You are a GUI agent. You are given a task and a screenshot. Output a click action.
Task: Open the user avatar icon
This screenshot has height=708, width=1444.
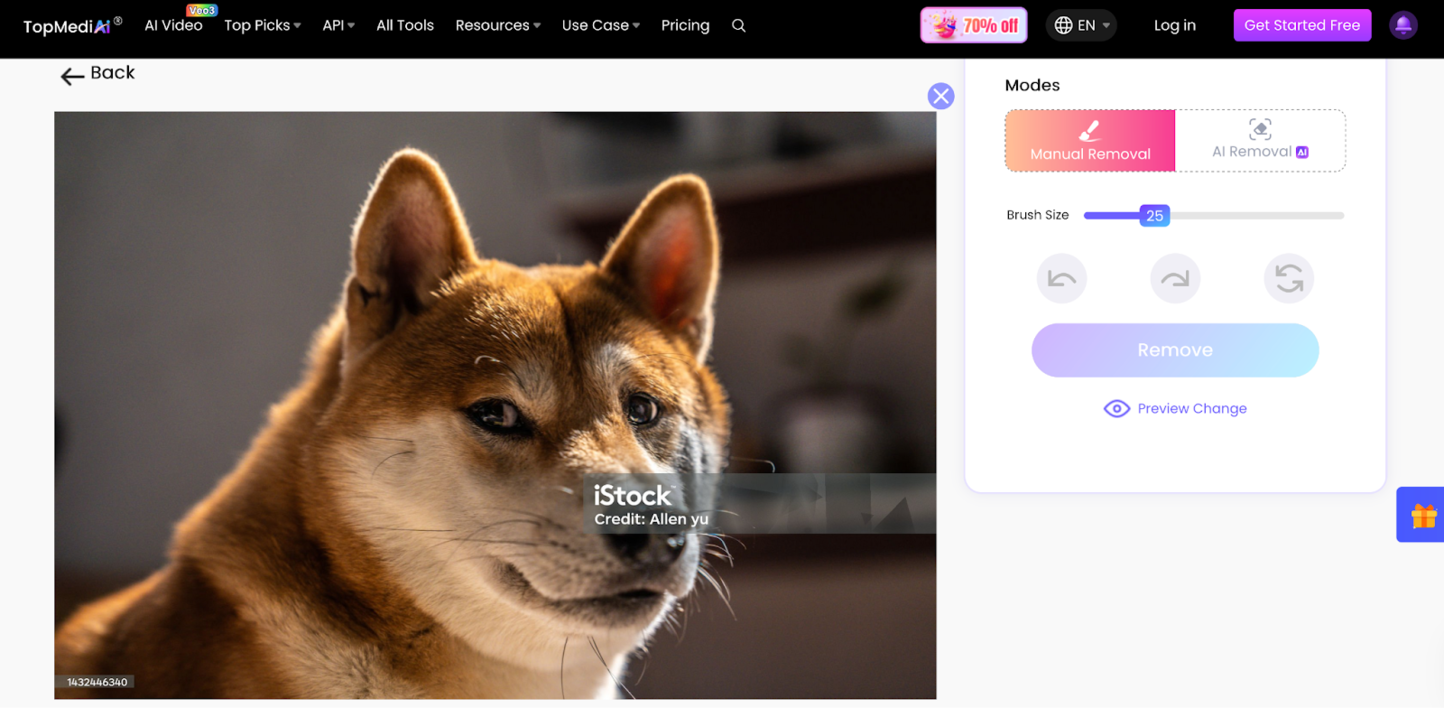[1403, 25]
